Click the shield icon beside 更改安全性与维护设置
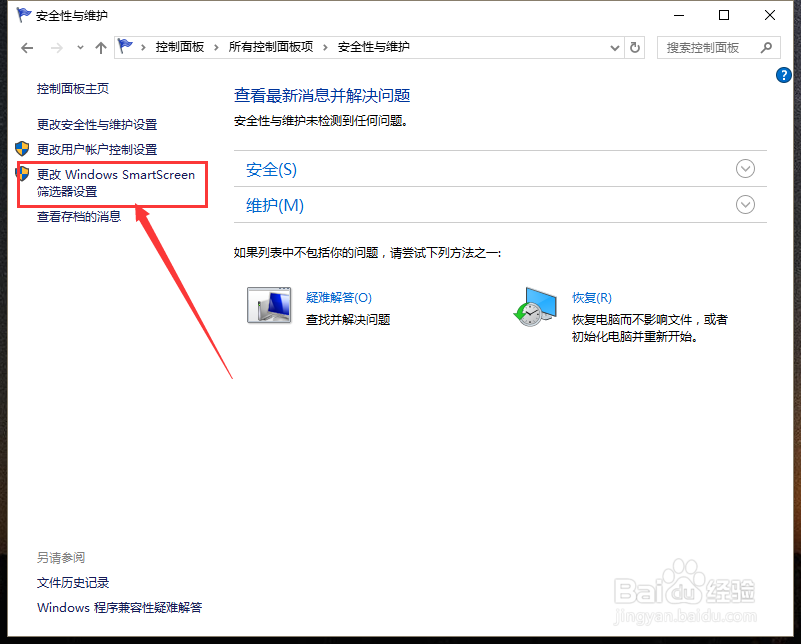 (22, 125)
